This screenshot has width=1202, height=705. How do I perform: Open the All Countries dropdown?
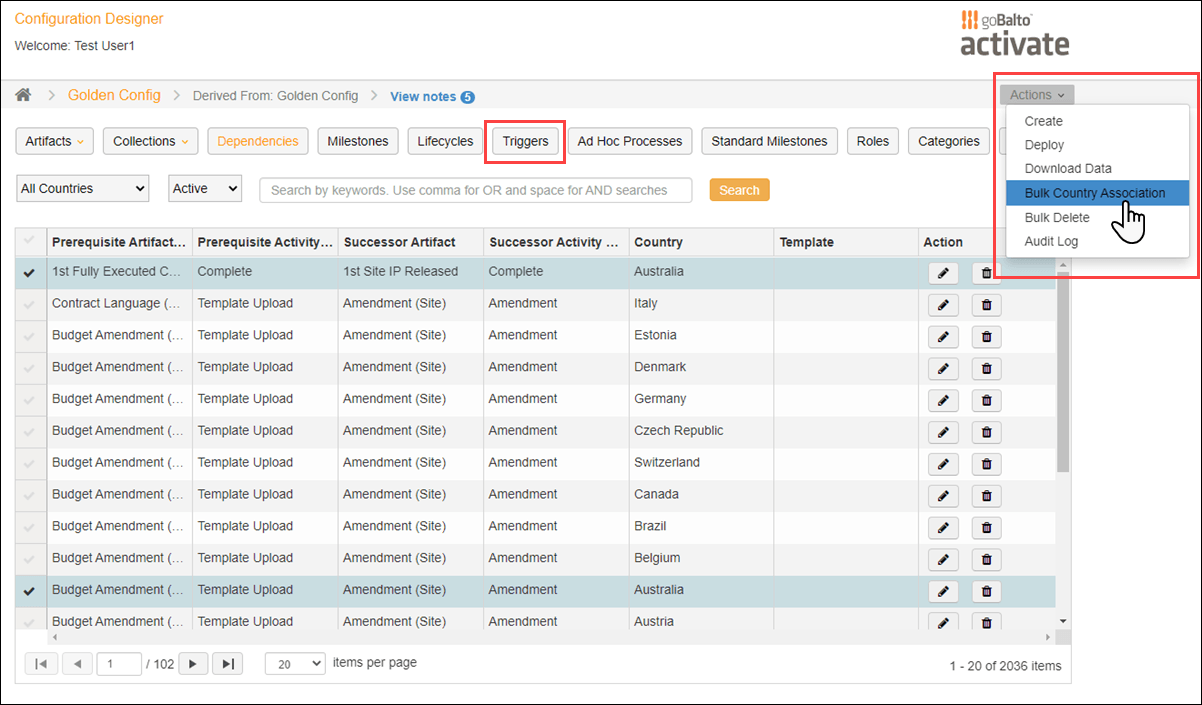click(x=82, y=188)
